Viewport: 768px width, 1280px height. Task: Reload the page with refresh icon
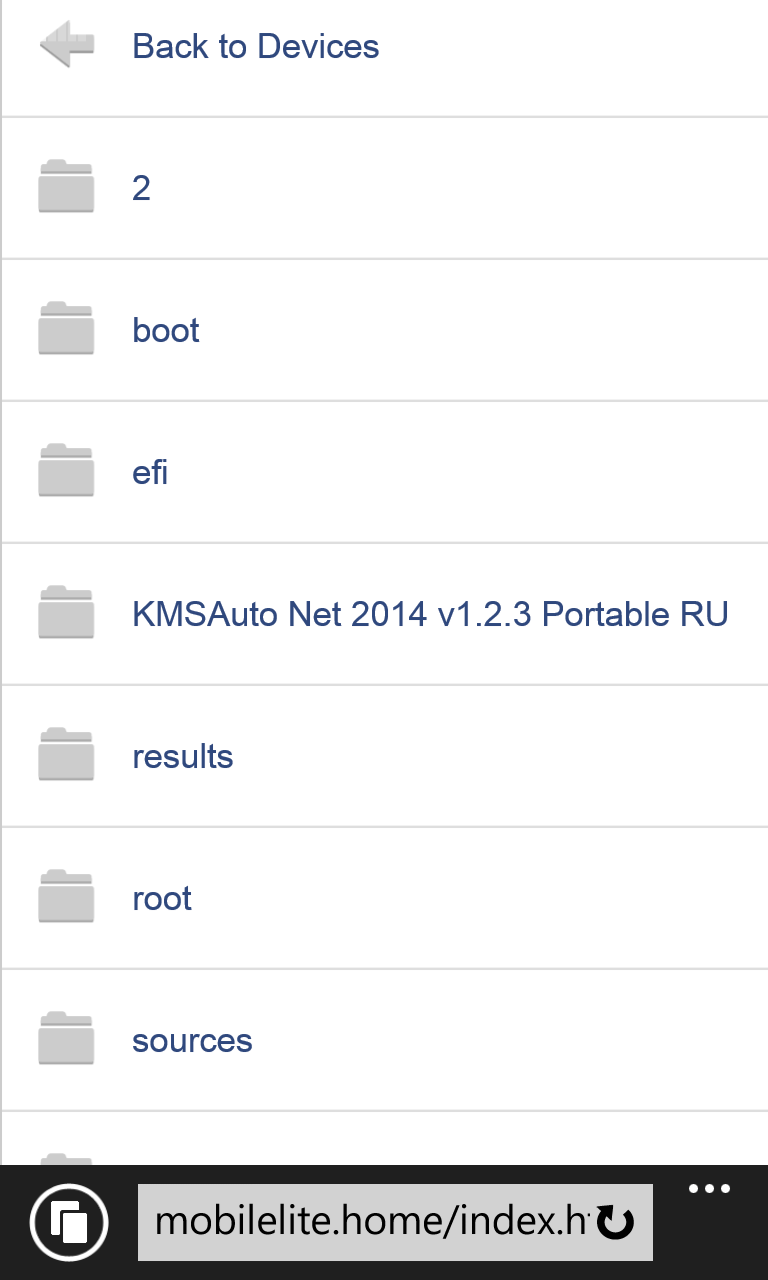(616, 1222)
